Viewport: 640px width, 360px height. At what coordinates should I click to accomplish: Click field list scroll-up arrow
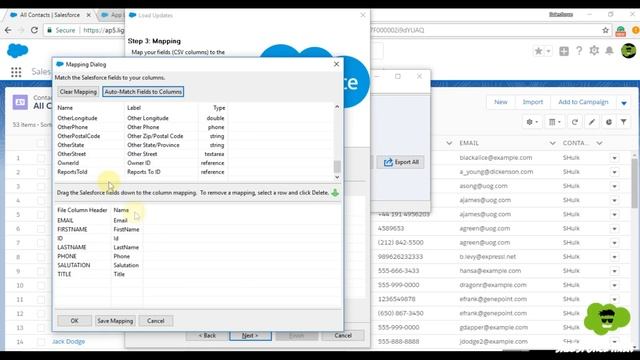(x=337, y=107)
